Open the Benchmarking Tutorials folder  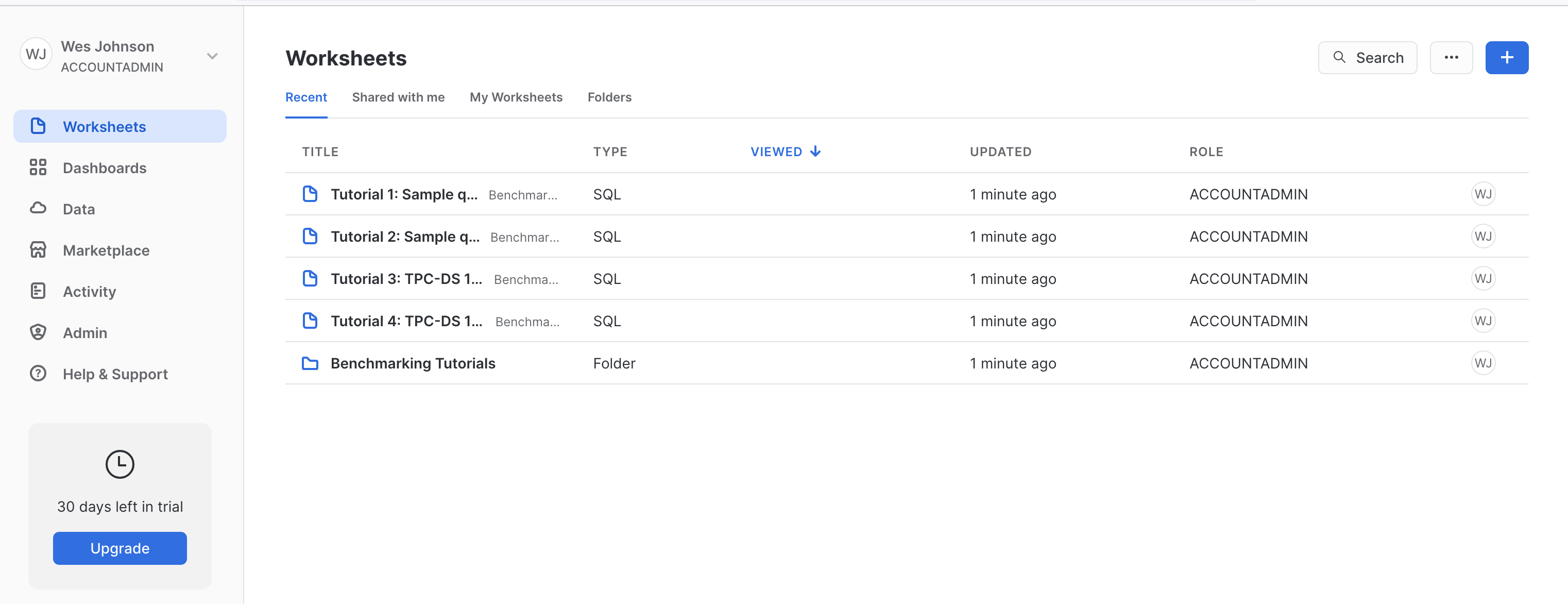(413, 363)
